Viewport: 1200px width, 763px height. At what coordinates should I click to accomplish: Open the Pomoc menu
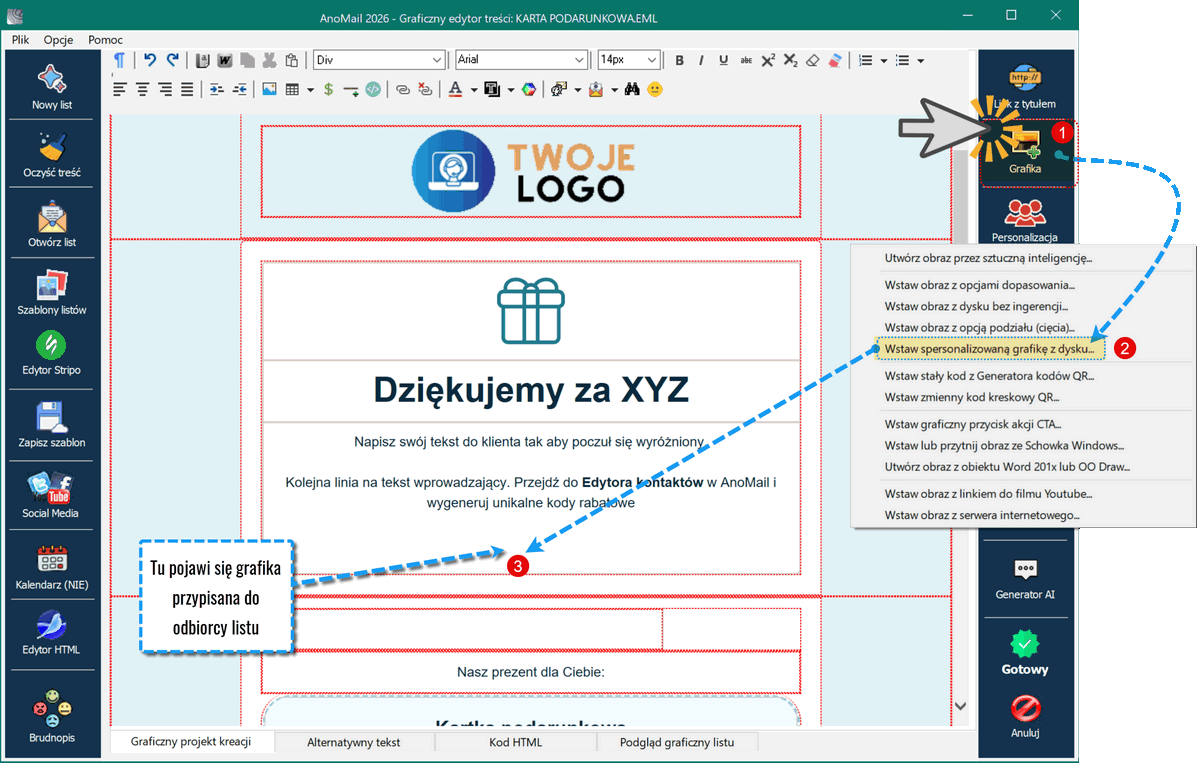coord(105,39)
